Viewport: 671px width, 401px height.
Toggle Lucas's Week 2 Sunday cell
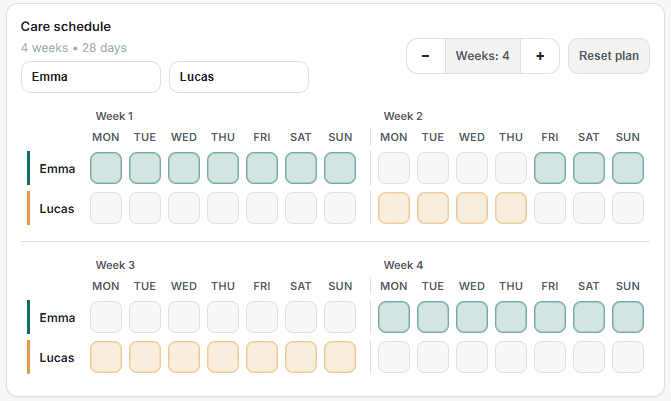[628, 208]
